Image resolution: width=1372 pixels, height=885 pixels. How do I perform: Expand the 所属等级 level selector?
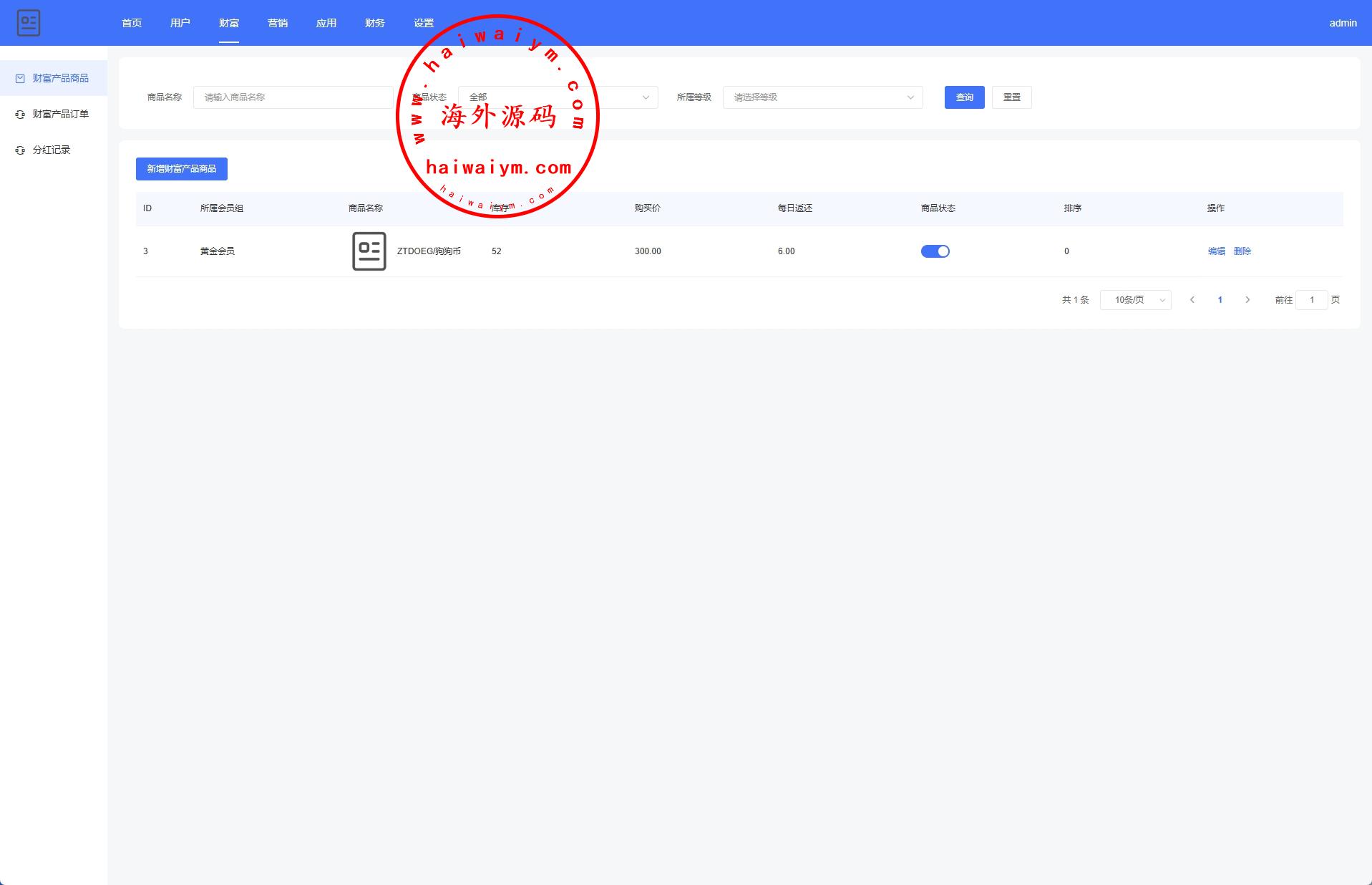point(822,97)
